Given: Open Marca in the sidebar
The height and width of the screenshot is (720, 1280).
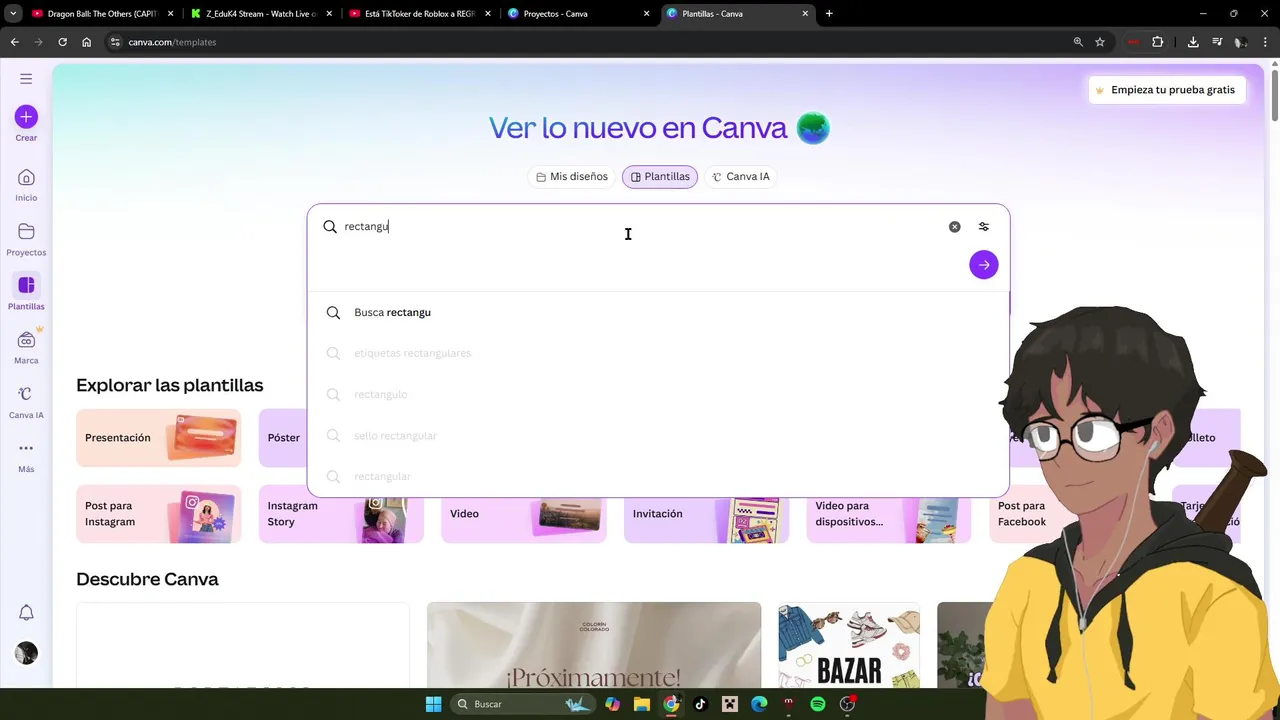Looking at the screenshot, I should (x=26, y=347).
